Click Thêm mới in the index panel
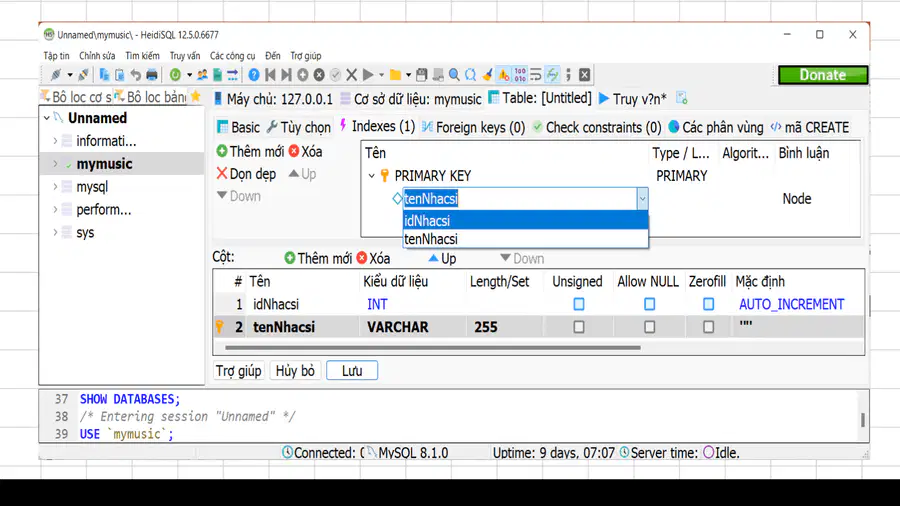 click(250, 151)
